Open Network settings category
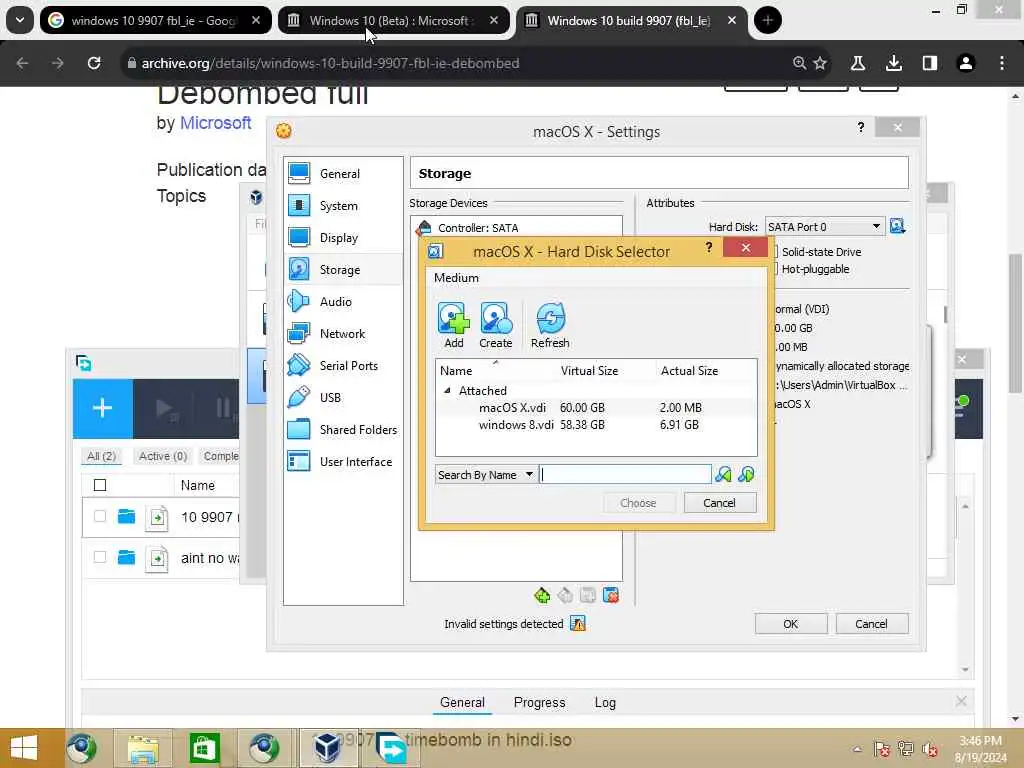 tap(344, 334)
